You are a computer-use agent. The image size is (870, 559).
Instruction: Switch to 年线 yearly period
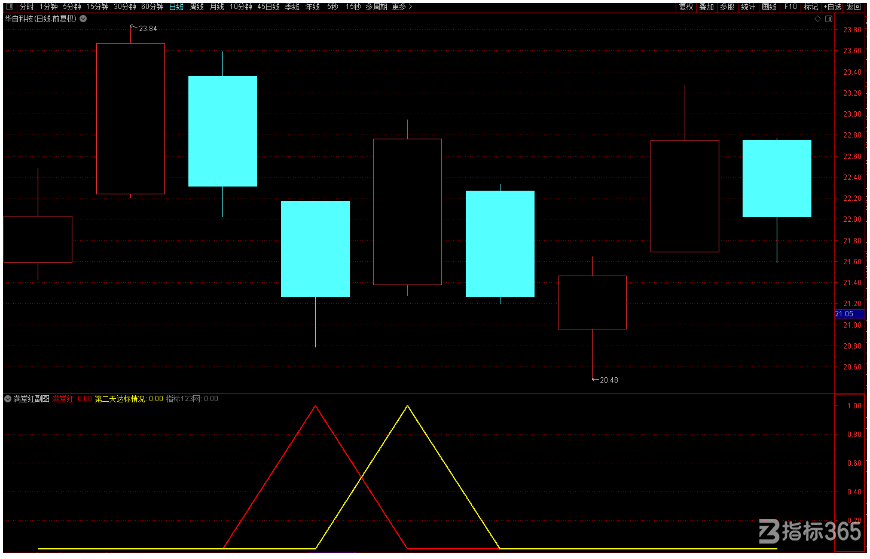312,7
